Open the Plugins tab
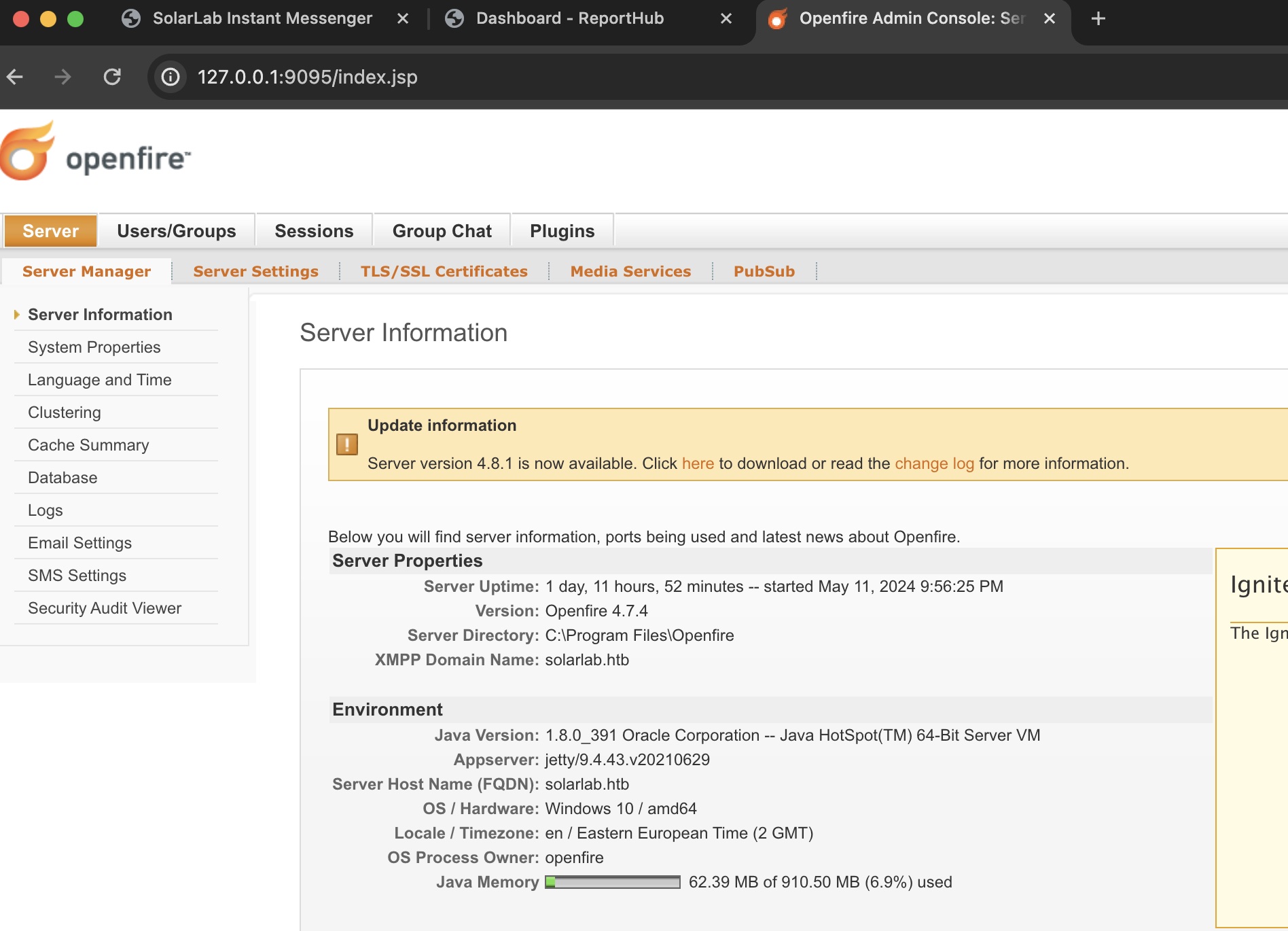This screenshot has height=931, width=1288. (562, 231)
